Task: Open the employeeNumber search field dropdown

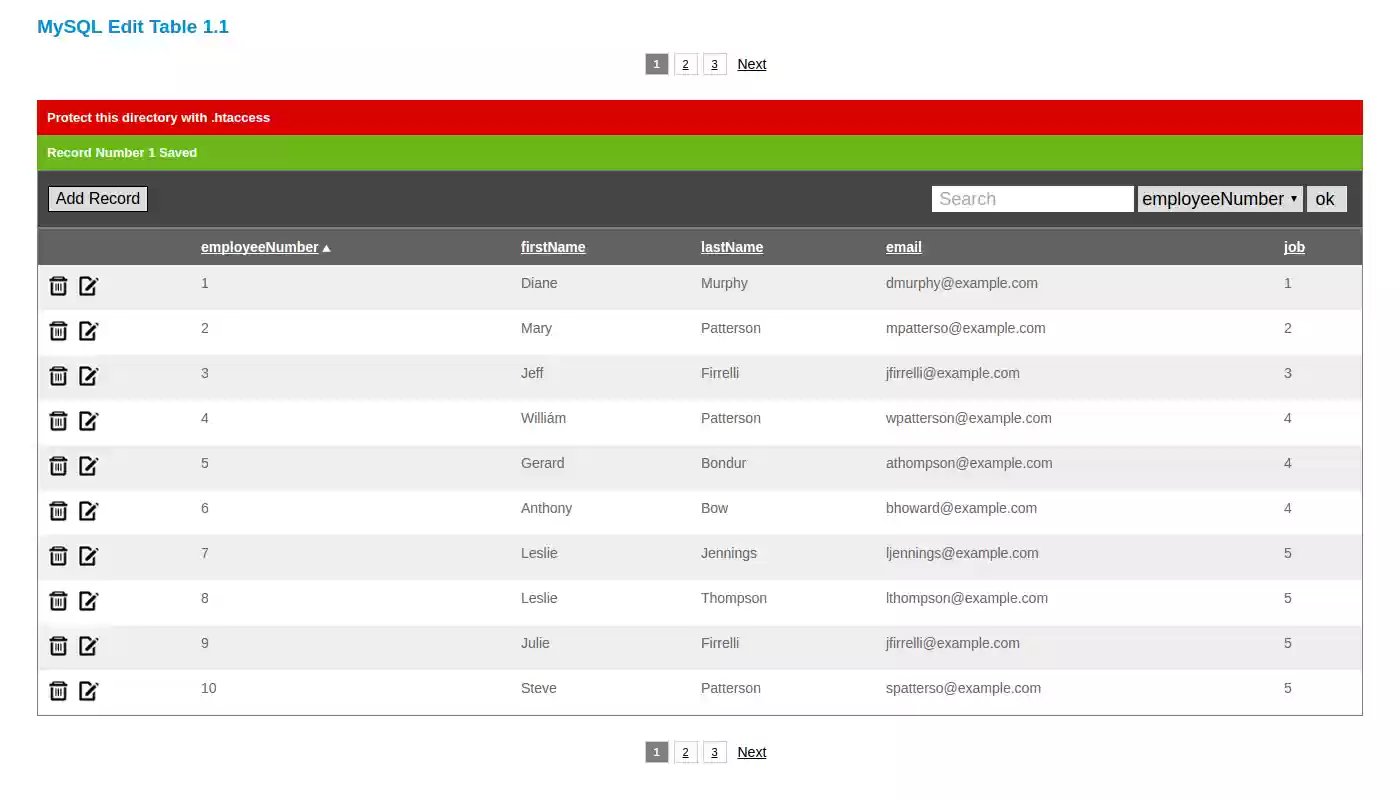Action: click(1219, 198)
